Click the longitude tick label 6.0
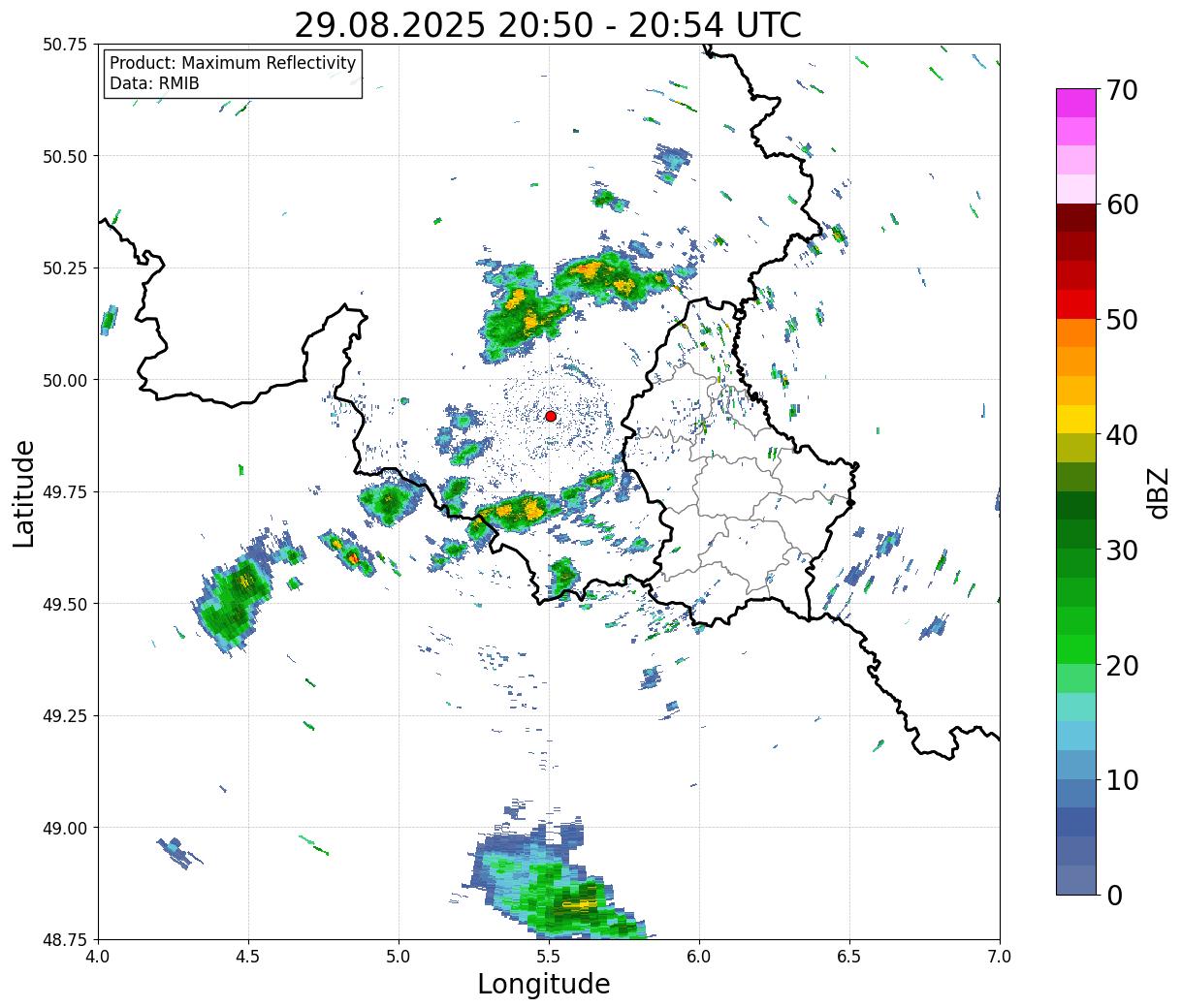This screenshot has height=1008, width=1182. coord(699,957)
